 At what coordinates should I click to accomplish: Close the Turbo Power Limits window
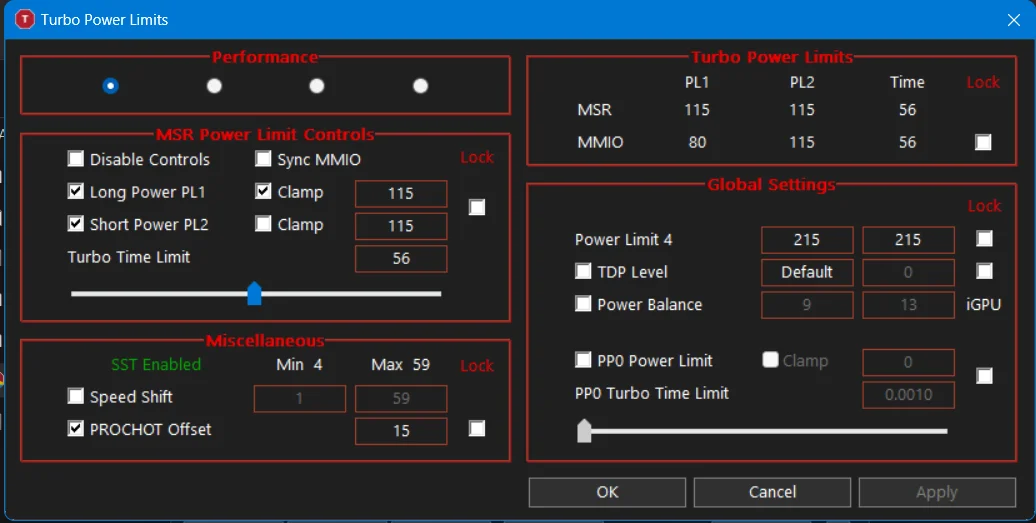(x=1014, y=20)
